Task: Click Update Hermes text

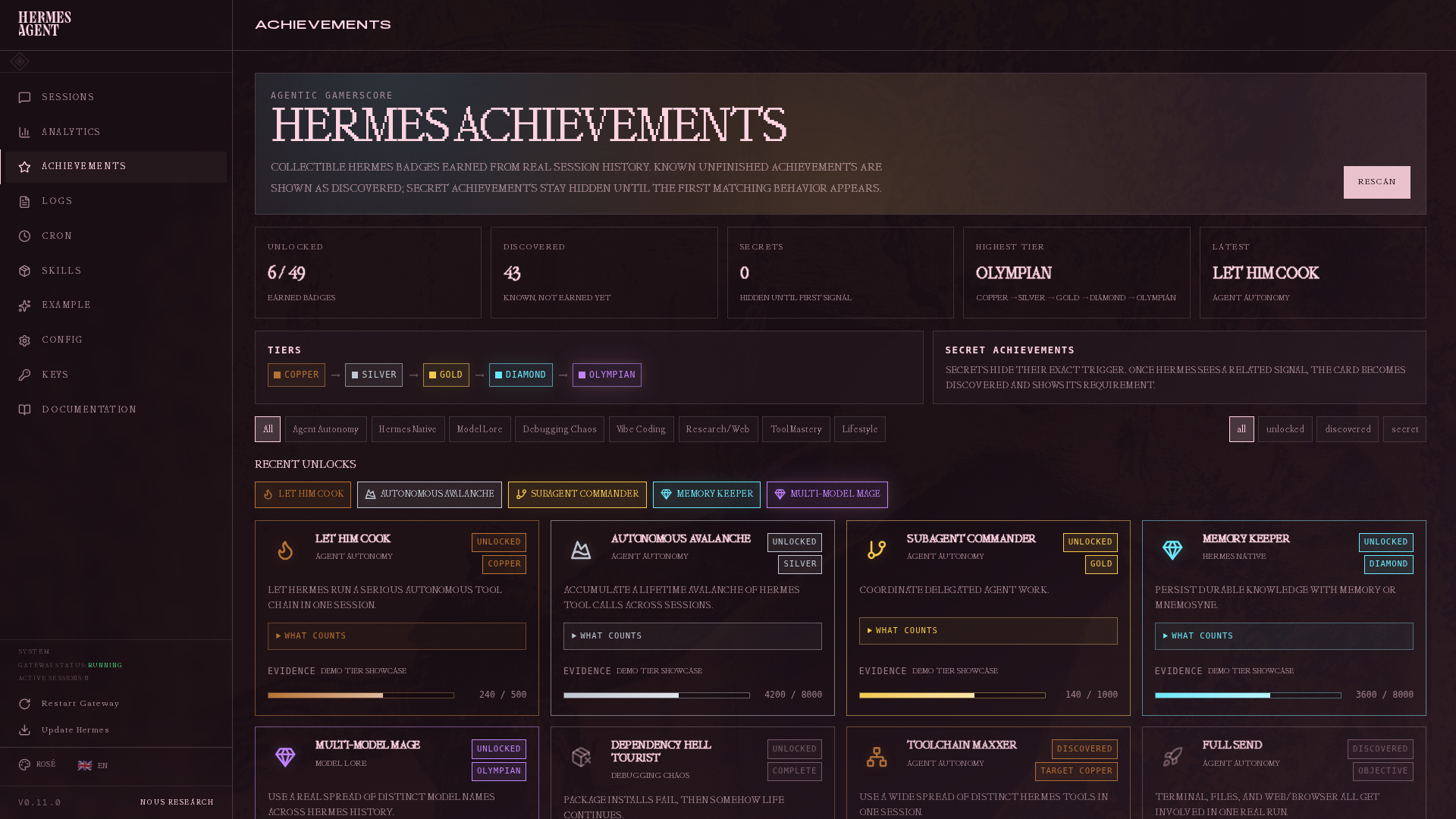Action: point(76,730)
